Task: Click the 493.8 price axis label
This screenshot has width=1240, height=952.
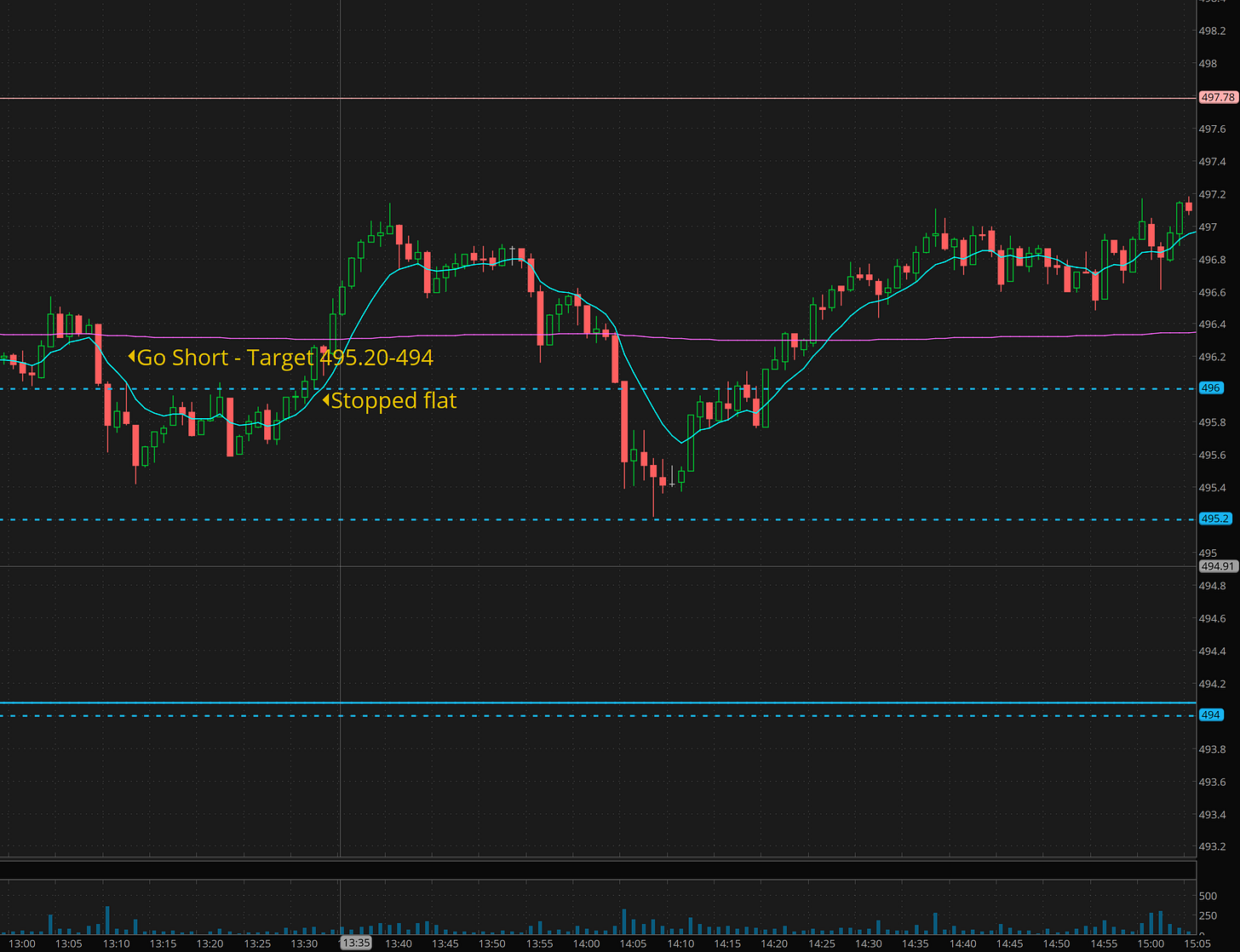Action: 1212,748
